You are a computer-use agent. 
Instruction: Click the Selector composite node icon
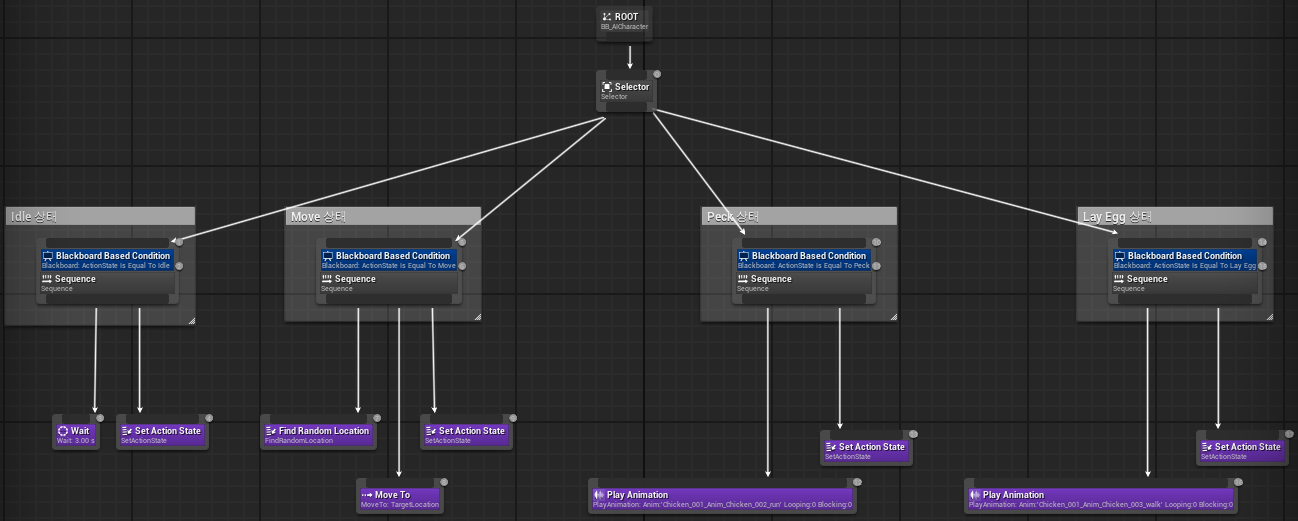click(x=607, y=87)
